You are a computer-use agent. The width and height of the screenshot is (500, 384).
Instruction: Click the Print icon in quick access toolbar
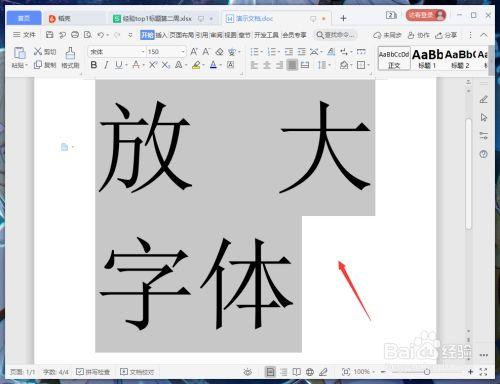[x=75, y=35]
